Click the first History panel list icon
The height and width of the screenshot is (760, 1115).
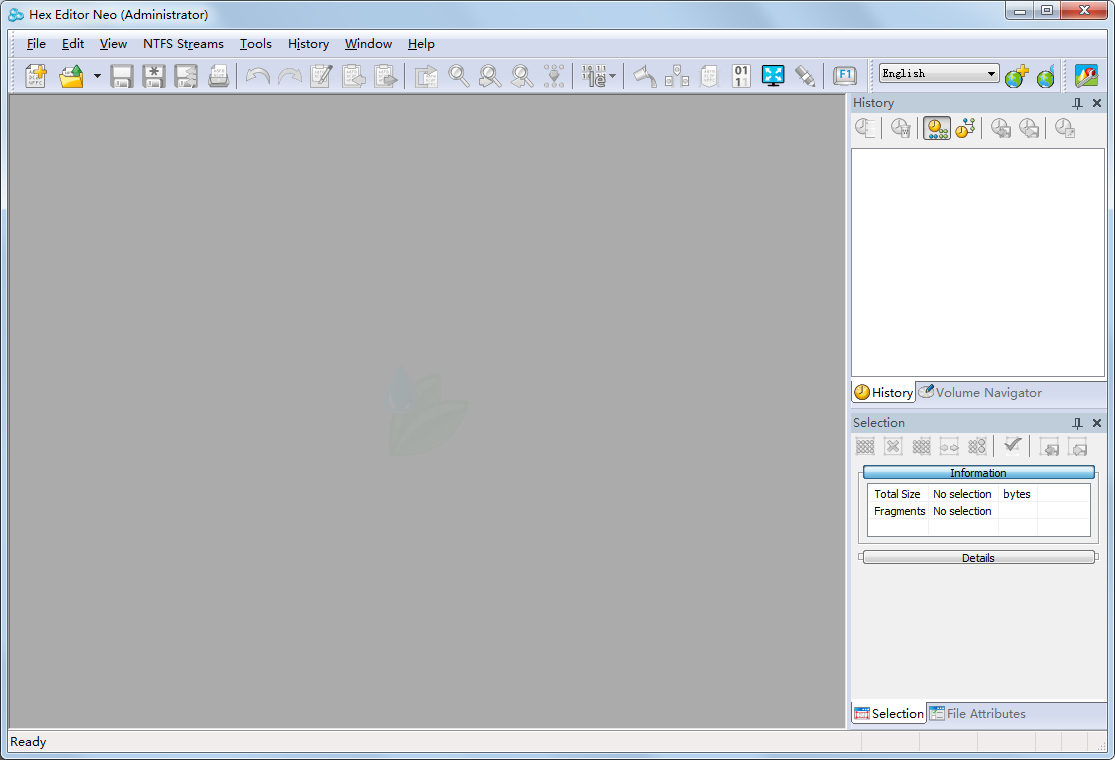click(x=865, y=128)
